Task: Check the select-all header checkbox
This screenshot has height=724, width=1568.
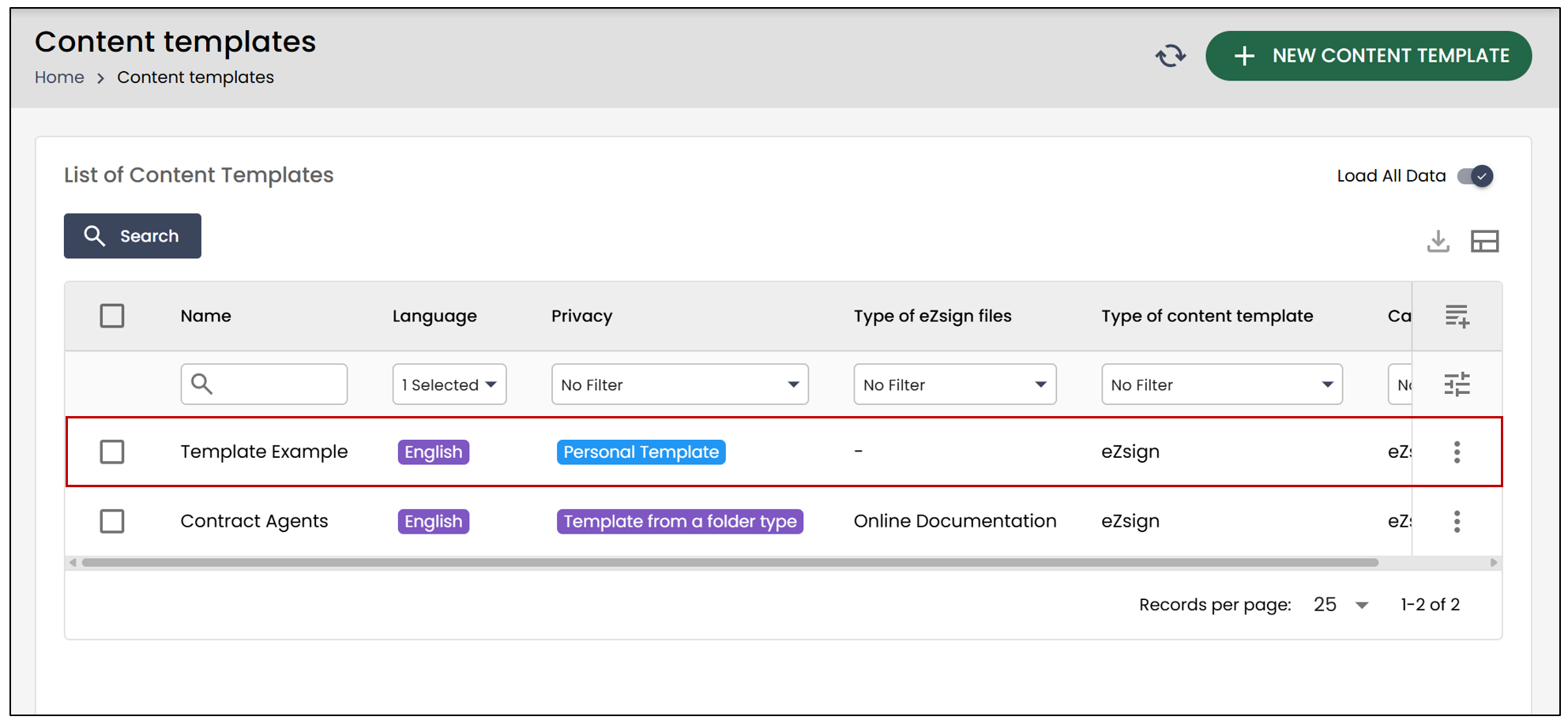Action: pyautogui.click(x=112, y=317)
